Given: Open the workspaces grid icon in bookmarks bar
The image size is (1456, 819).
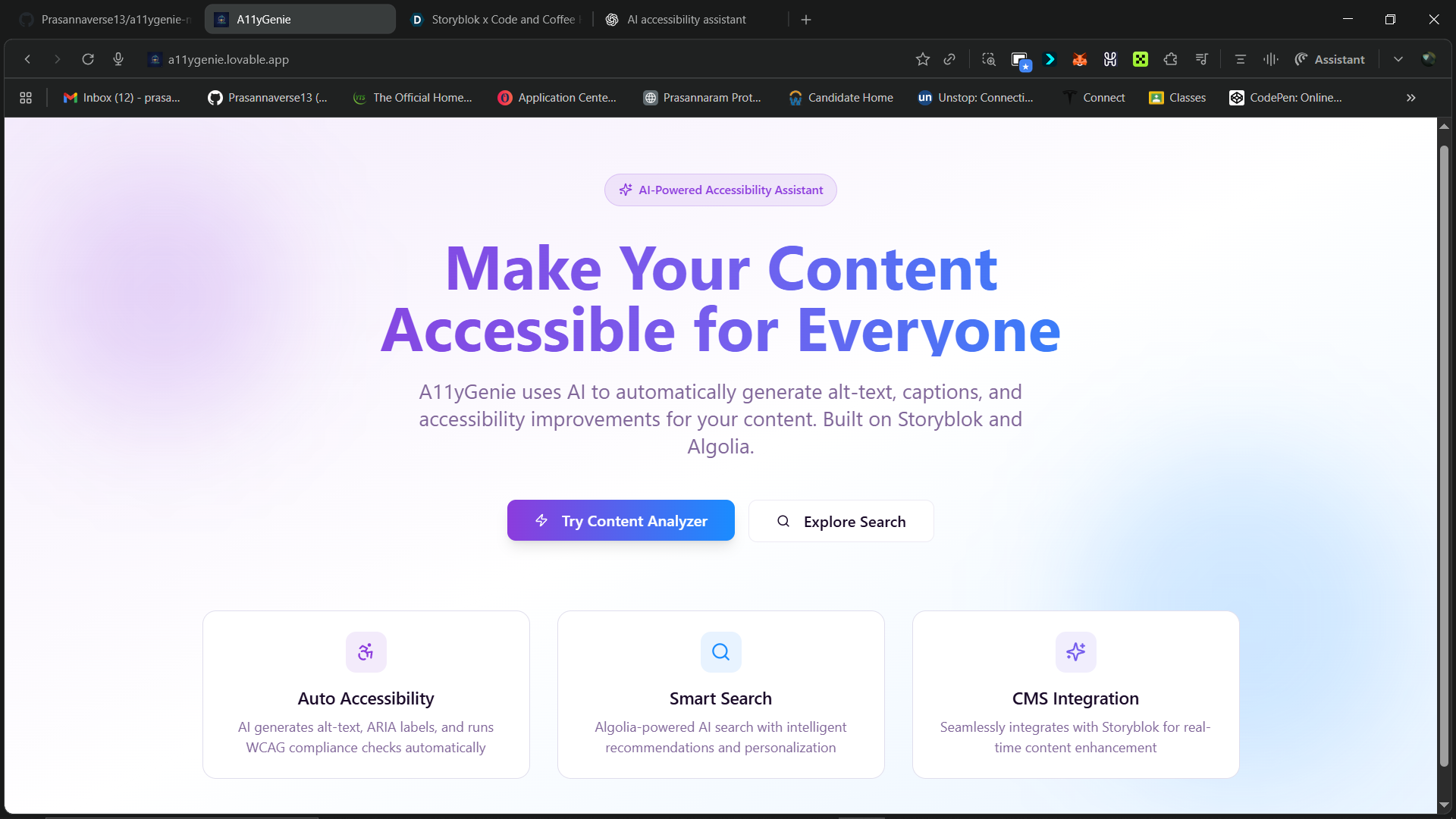Looking at the screenshot, I should [x=26, y=98].
